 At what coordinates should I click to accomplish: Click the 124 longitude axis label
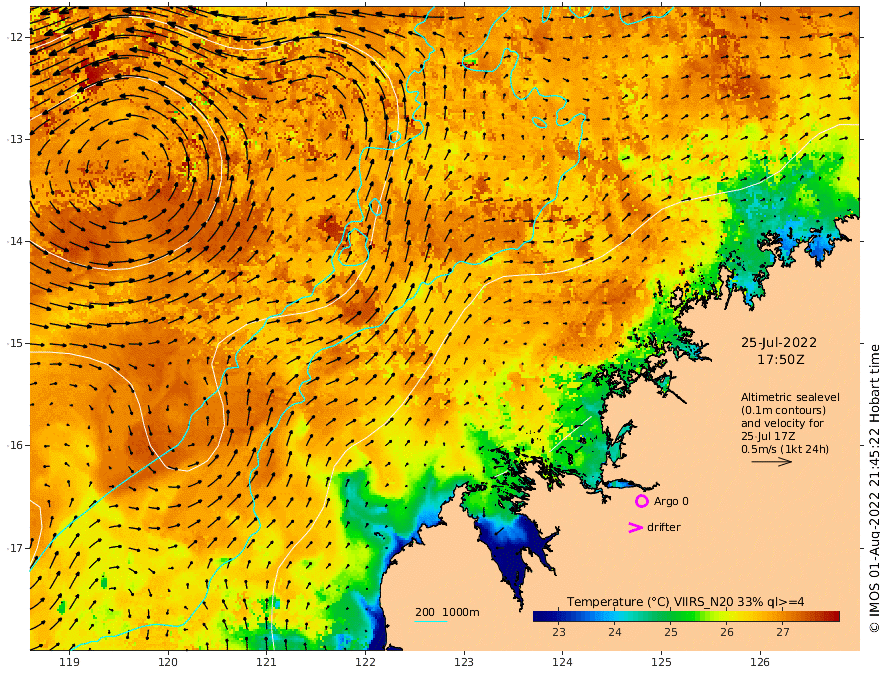pyautogui.click(x=562, y=662)
